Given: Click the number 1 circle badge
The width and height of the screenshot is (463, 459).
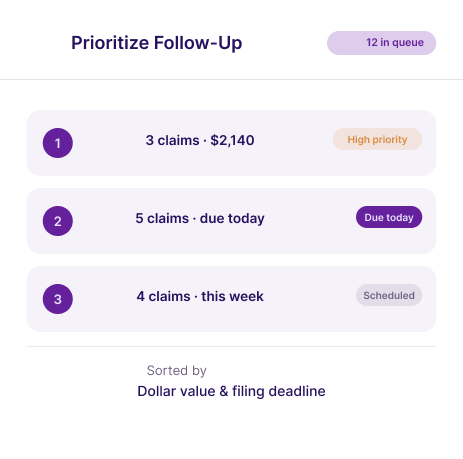Looking at the screenshot, I should 58,143.
